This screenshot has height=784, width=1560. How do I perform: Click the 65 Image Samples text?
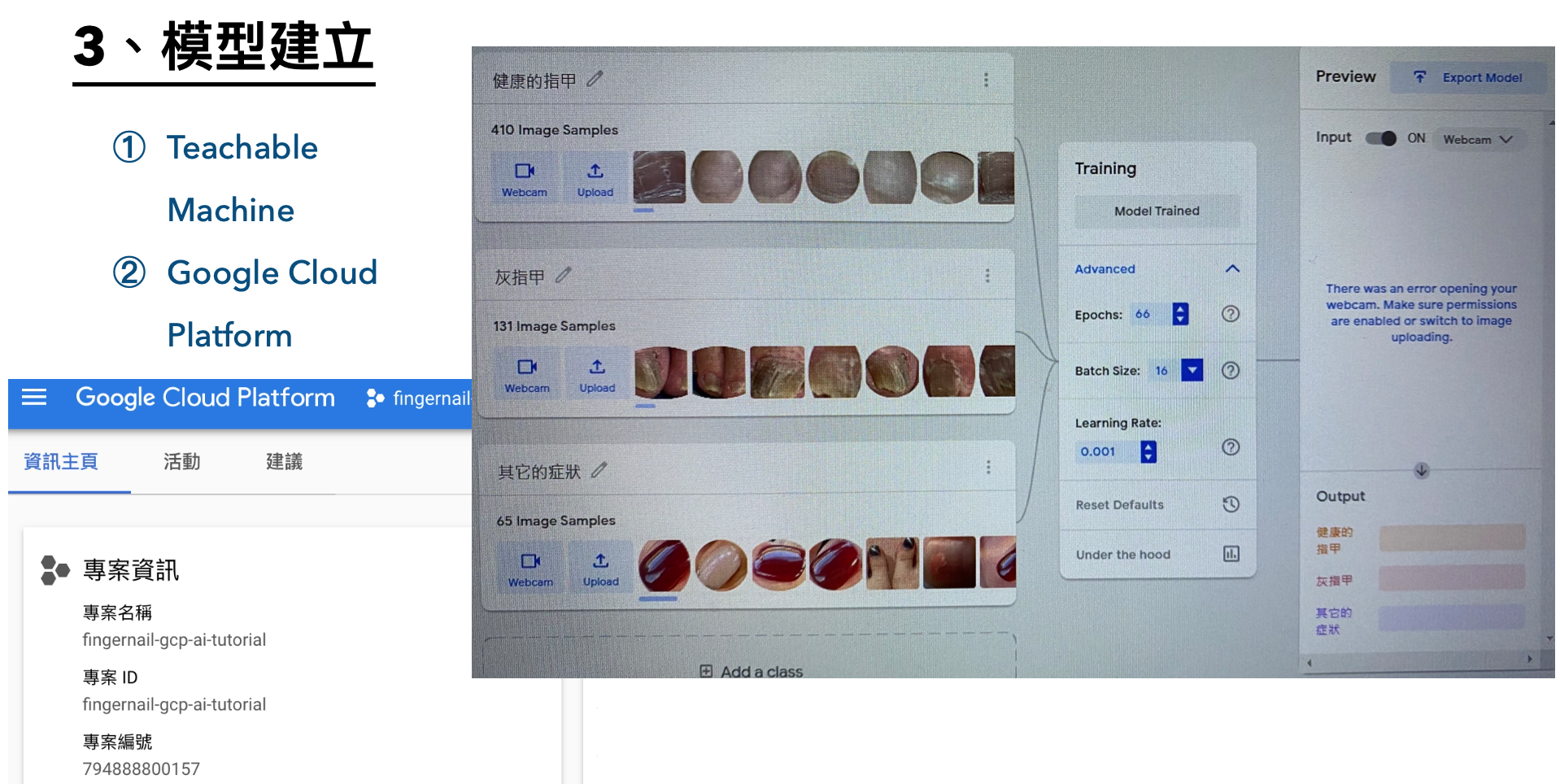pyautogui.click(x=556, y=520)
